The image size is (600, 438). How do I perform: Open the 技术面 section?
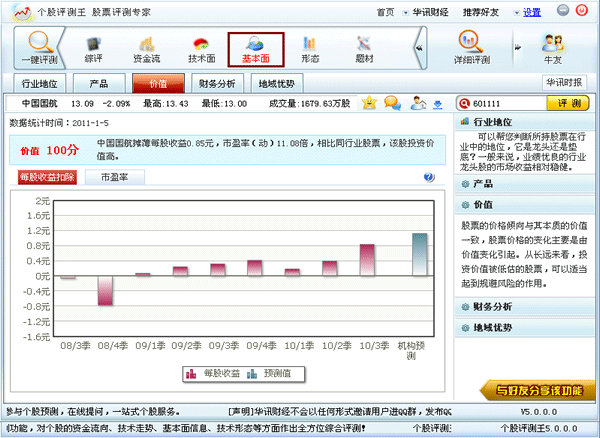tap(202, 50)
